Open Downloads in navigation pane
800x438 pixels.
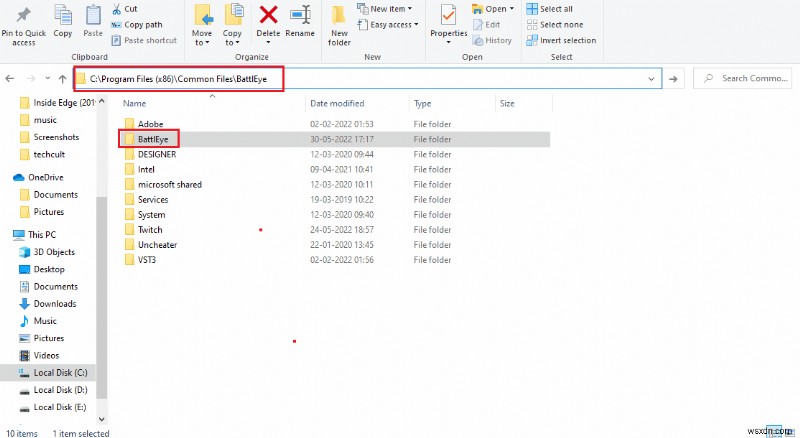click(x=47, y=304)
